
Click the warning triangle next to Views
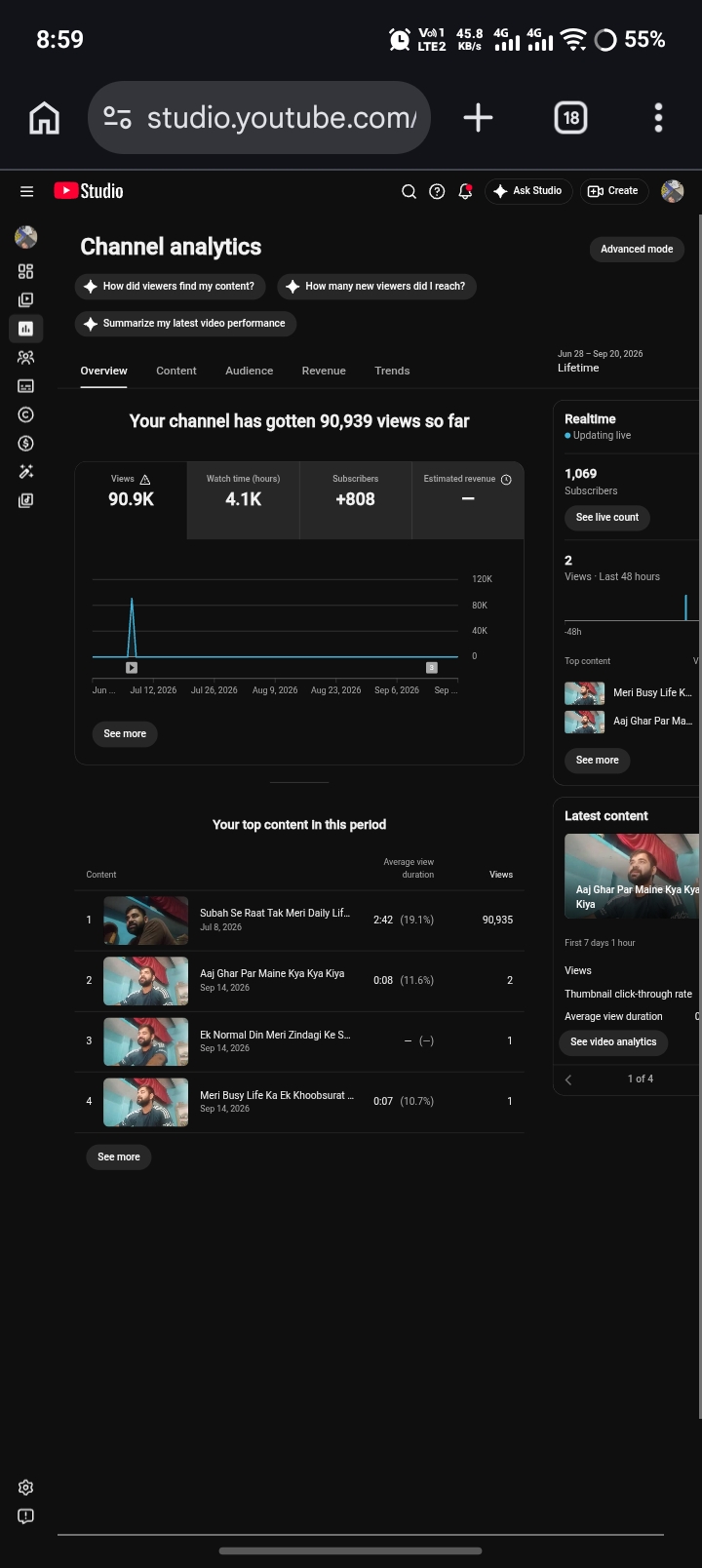click(x=145, y=479)
